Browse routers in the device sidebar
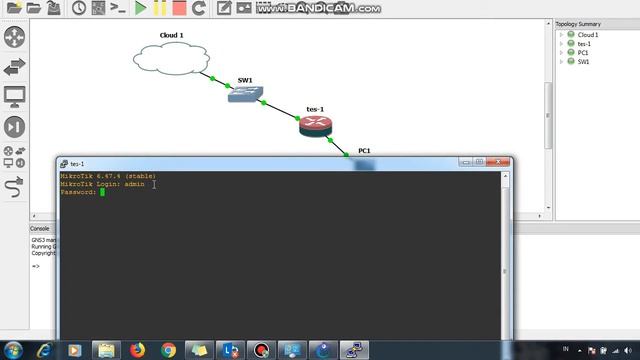Image resolution: width=640 pixels, height=360 pixels. pos(15,37)
